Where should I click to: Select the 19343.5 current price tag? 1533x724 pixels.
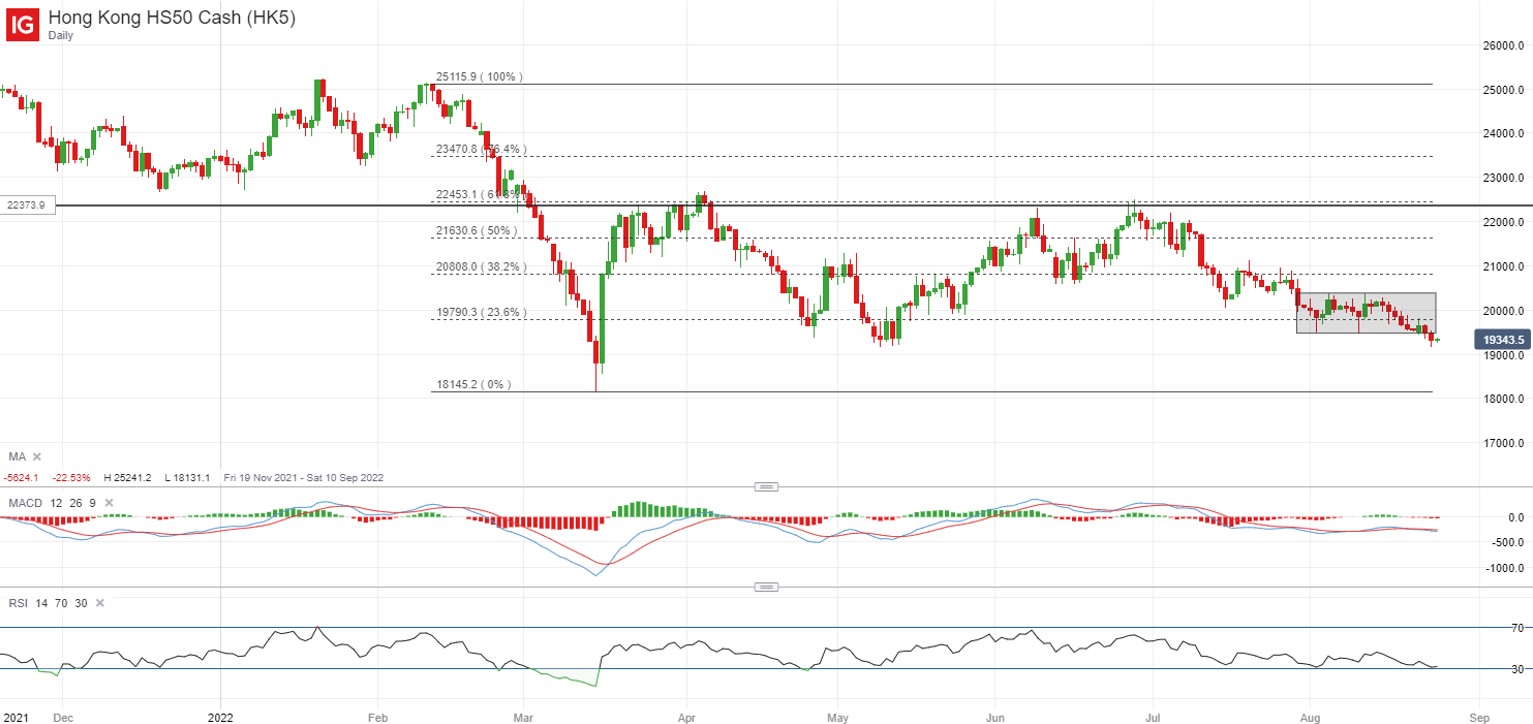click(1503, 340)
